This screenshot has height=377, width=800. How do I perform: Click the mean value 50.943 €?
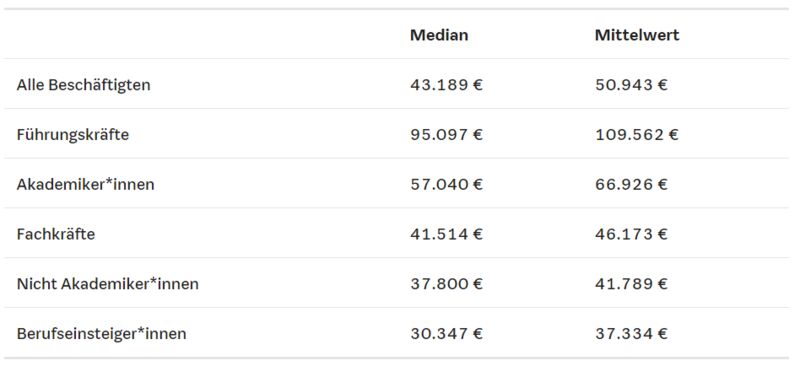(x=631, y=85)
